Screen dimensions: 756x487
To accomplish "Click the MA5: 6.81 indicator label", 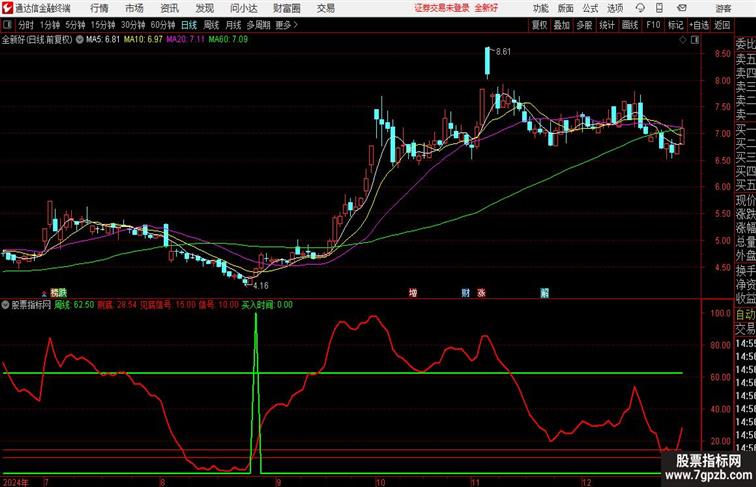I will (103, 40).
